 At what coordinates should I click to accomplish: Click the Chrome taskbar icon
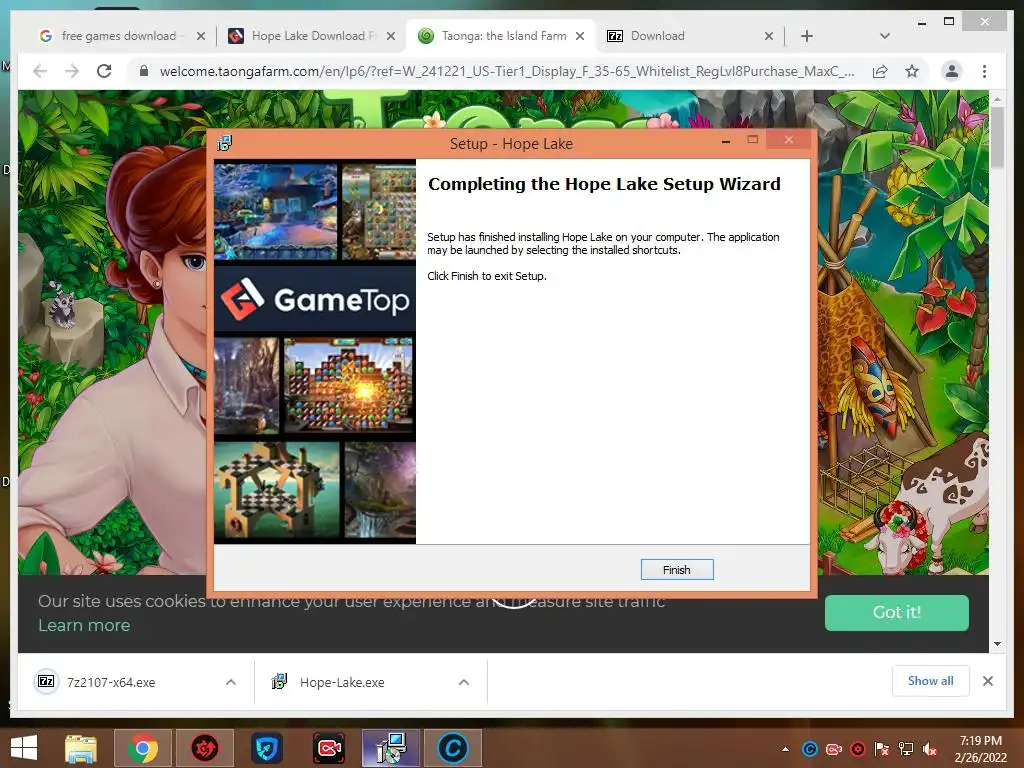(x=143, y=748)
